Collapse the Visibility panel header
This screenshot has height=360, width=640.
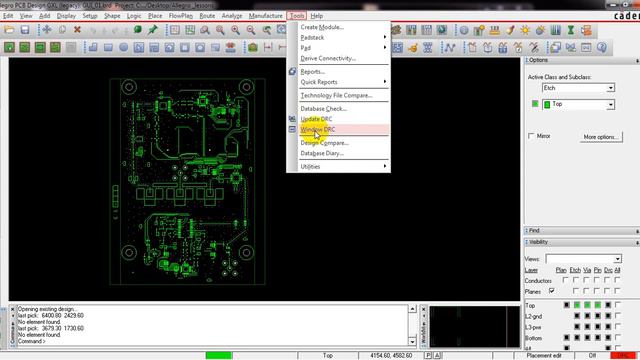[x=582, y=242]
